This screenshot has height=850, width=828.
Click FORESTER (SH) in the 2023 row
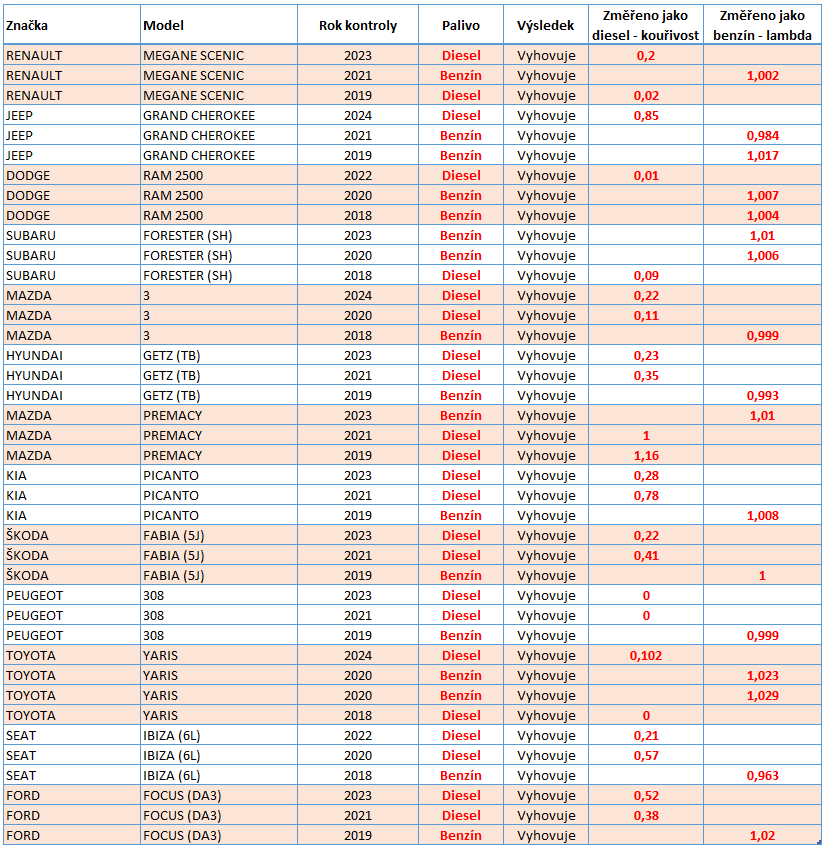[x=188, y=236]
